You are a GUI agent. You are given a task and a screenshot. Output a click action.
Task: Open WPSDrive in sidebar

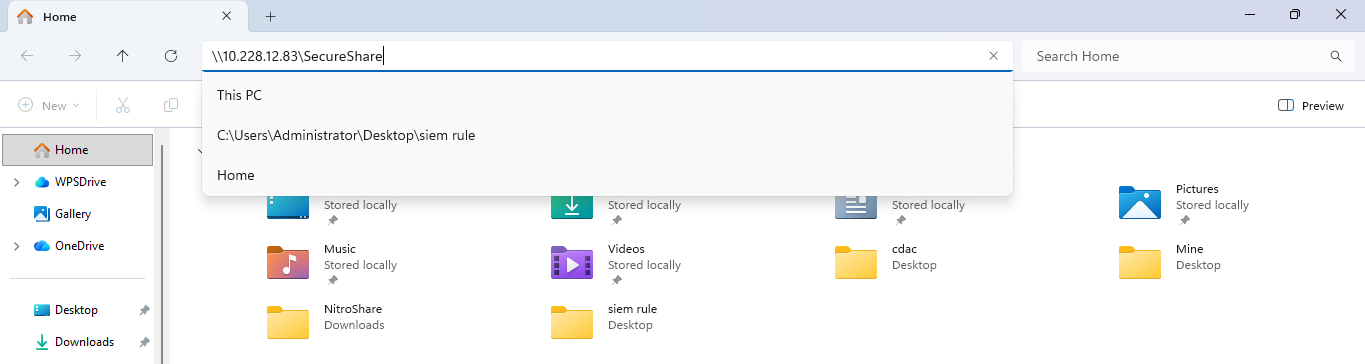click(80, 182)
